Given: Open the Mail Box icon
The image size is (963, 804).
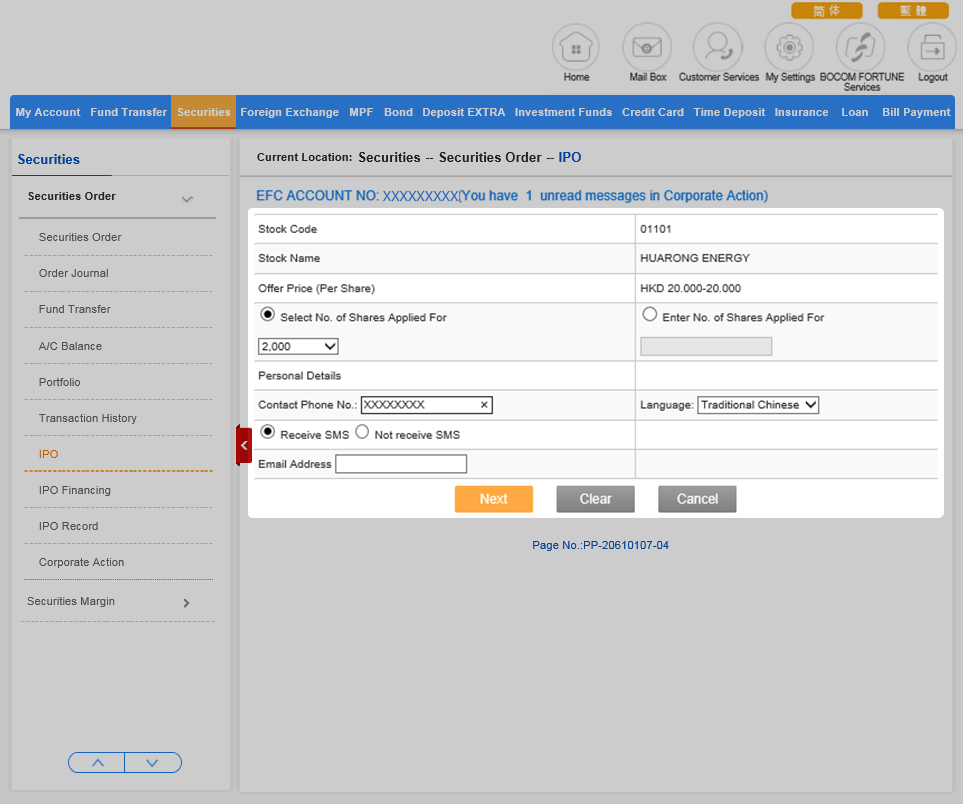Looking at the screenshot, I should 647,47.
